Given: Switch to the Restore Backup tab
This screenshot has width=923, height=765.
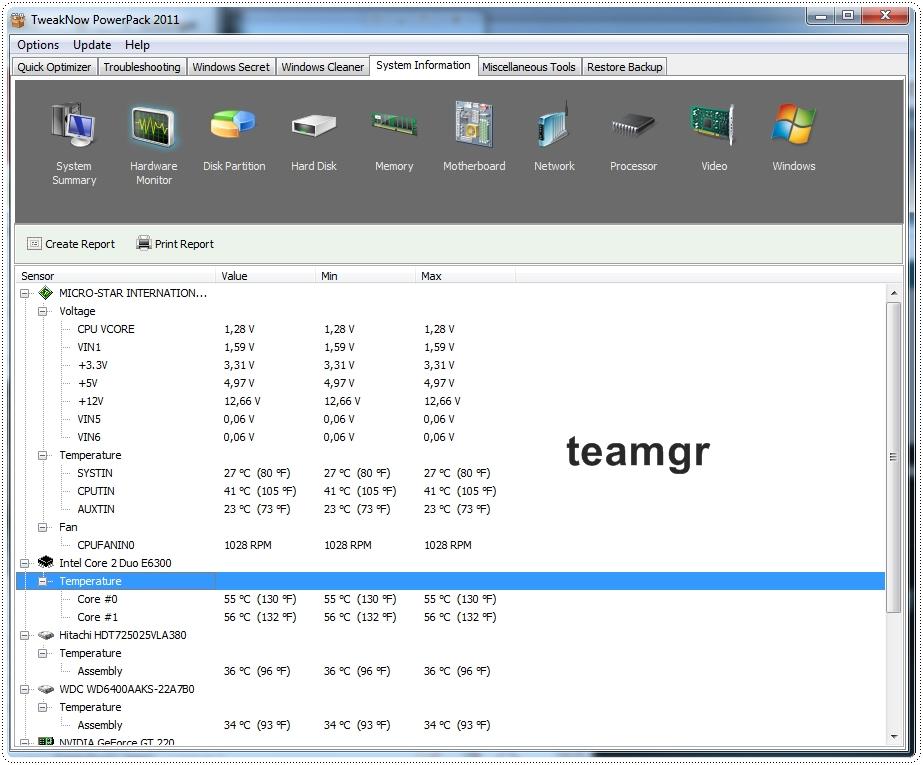Looking at the screenshot, I should [x=625, y=67].
